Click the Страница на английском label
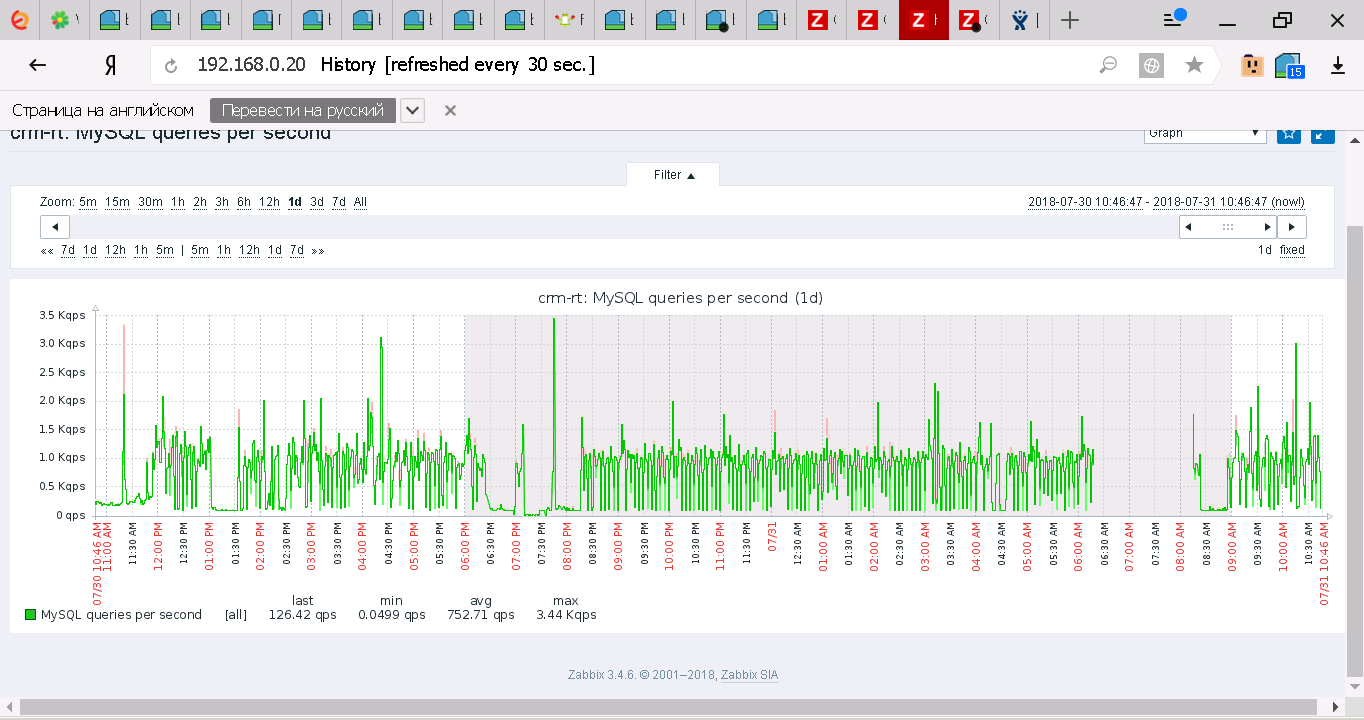1364x720 pixels. click(103, 111)
